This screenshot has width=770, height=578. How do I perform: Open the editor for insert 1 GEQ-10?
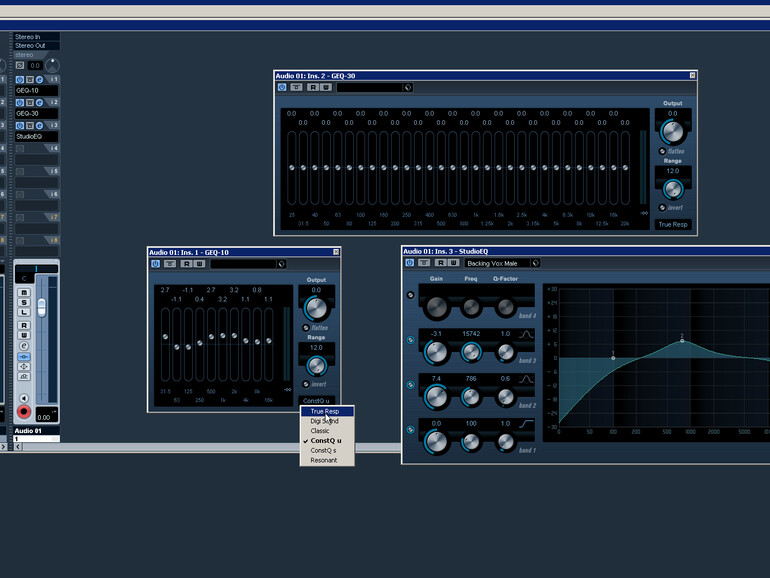(x=39, y=80)
